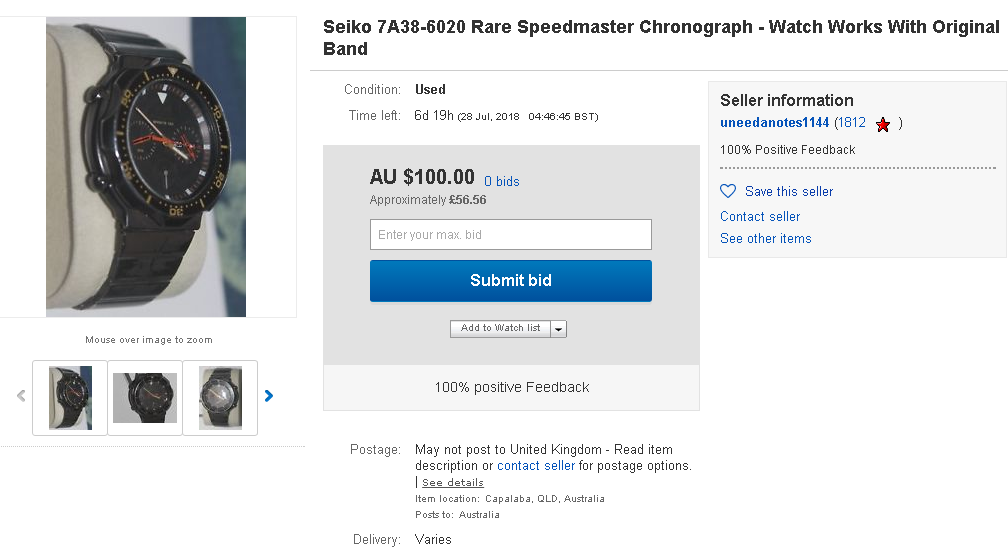Open the Add to Watch list dropdown arrow
Image resolution: width=1008 pixels, height=558 pixels.
coord(558,329)
